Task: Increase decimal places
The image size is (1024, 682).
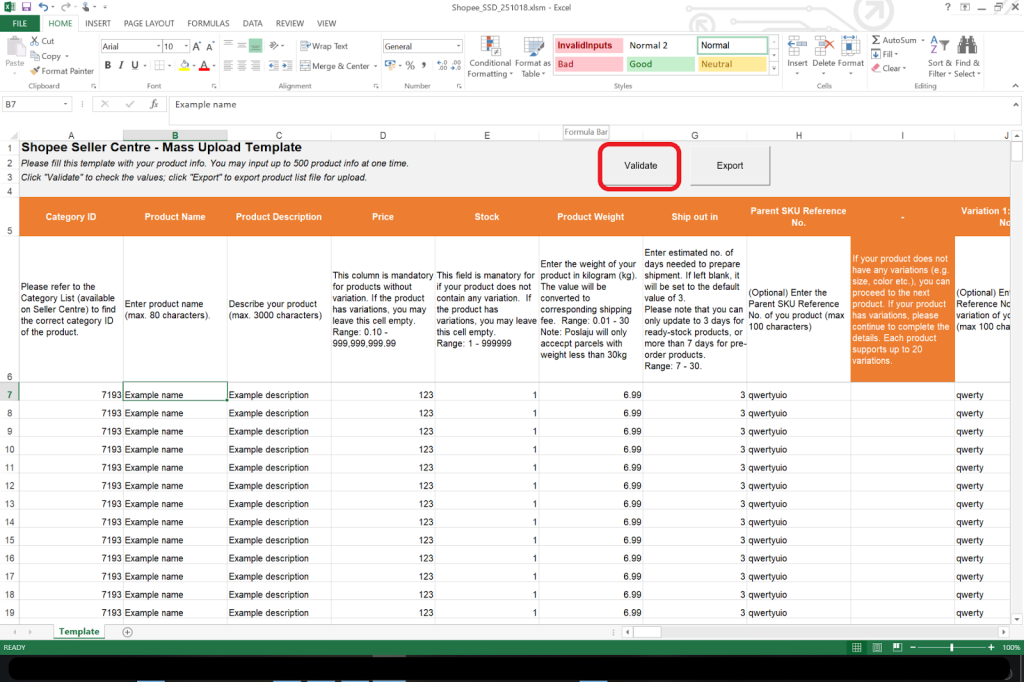Action: [x=442, y=65]
